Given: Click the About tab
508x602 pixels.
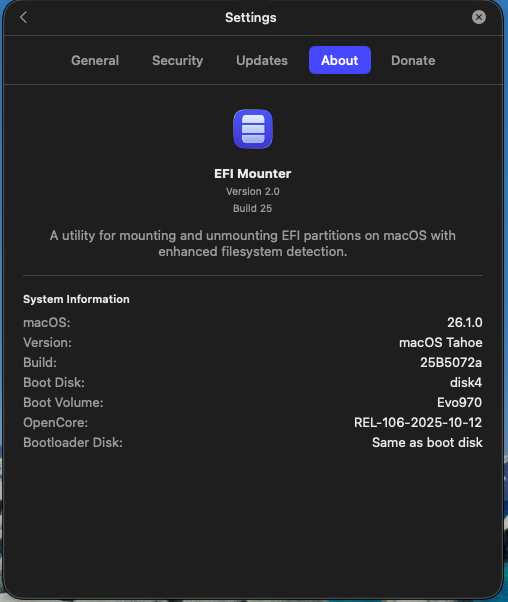Looking at the screenshot, I should 339,60.
